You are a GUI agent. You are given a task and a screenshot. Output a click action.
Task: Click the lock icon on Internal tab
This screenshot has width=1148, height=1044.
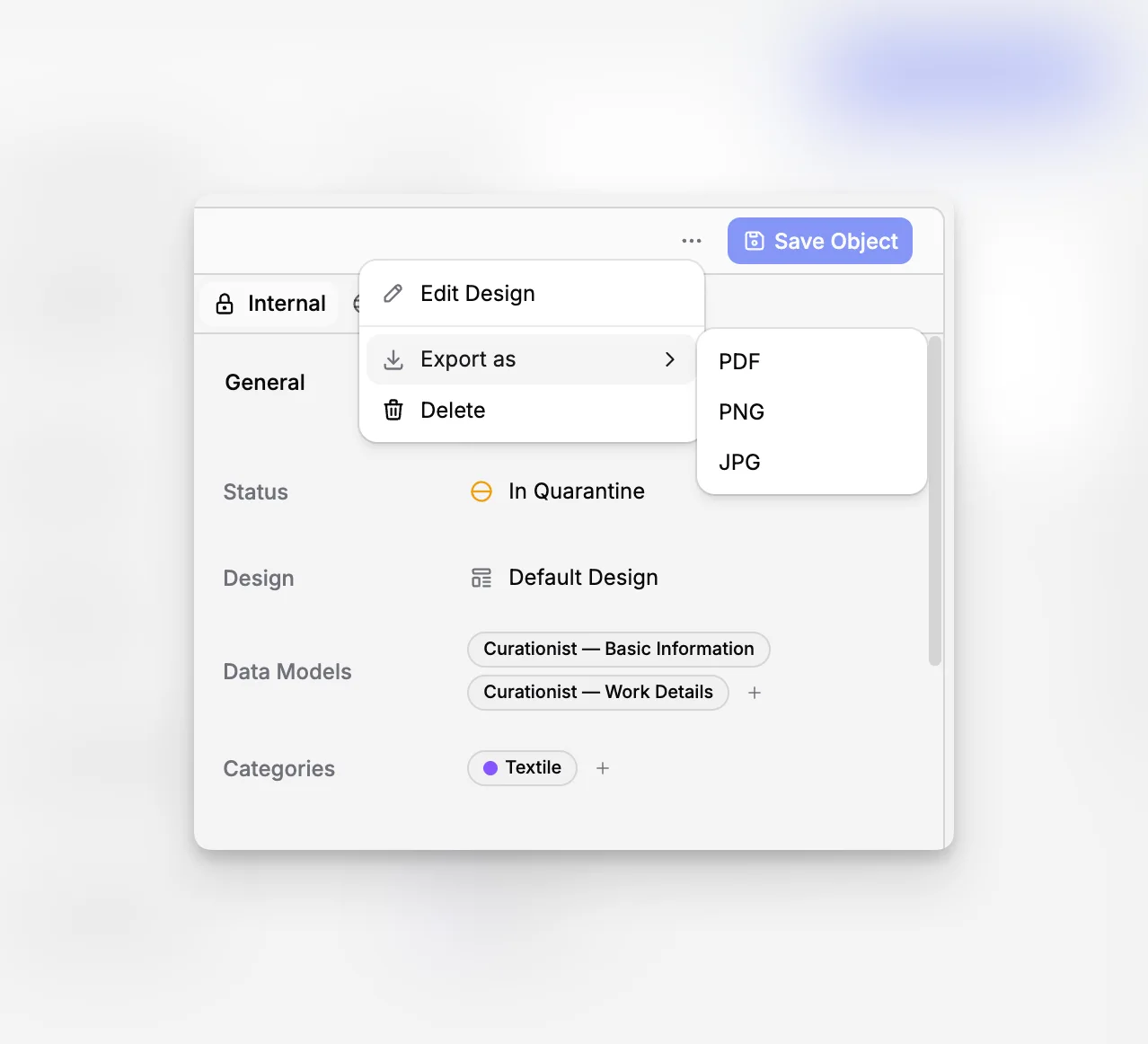[225, 304]
